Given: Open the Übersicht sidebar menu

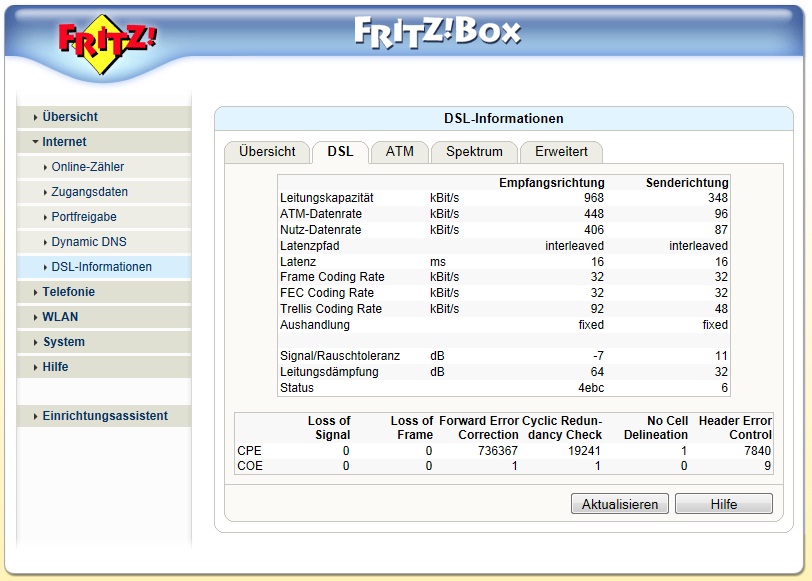Looking at the screenshot, I should tap(104, 117).
